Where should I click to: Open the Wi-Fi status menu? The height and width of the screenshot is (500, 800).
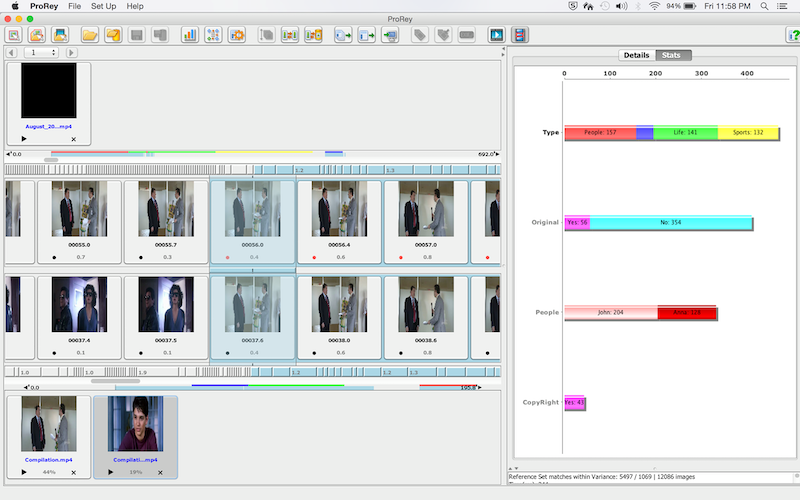(654, 6)
